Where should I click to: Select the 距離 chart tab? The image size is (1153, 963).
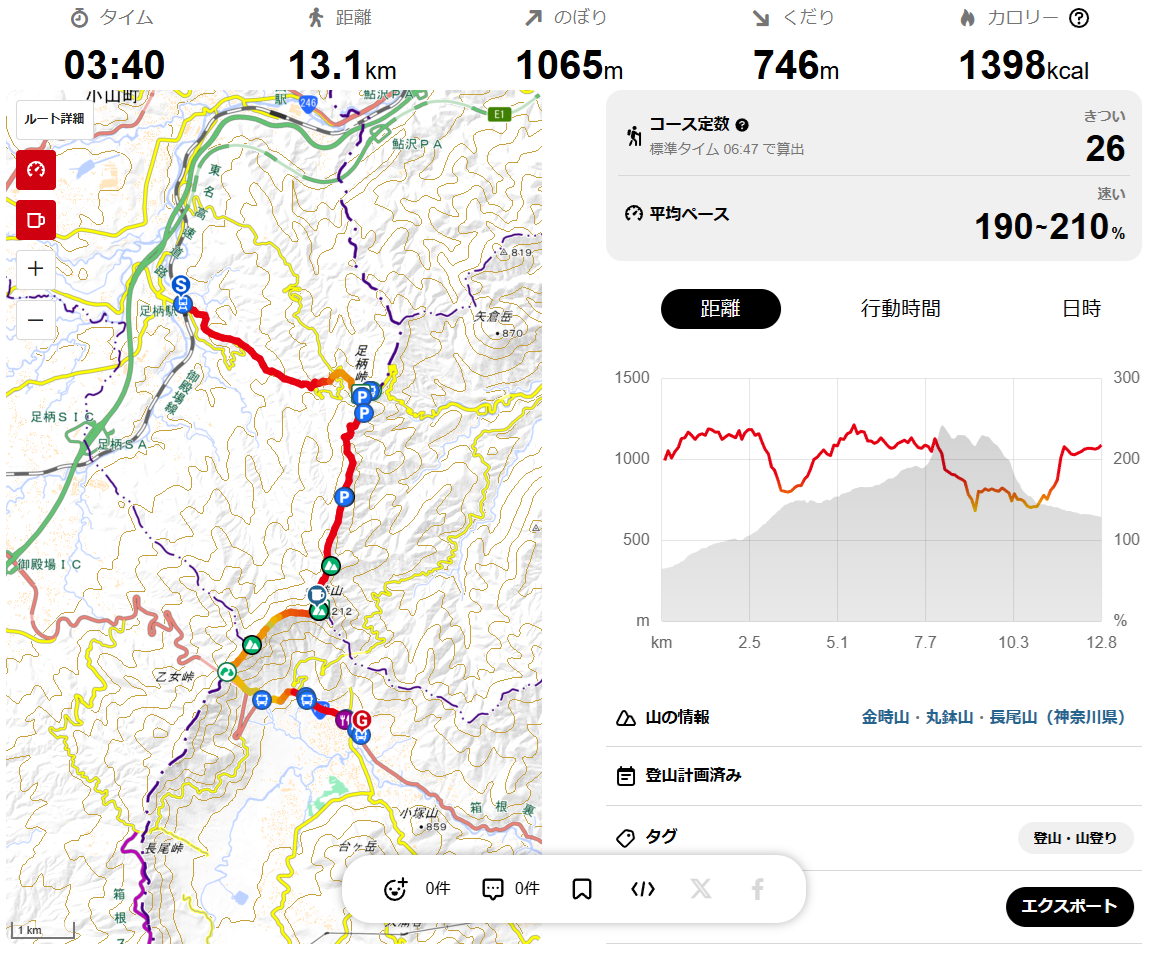click(x=721, y=309)
